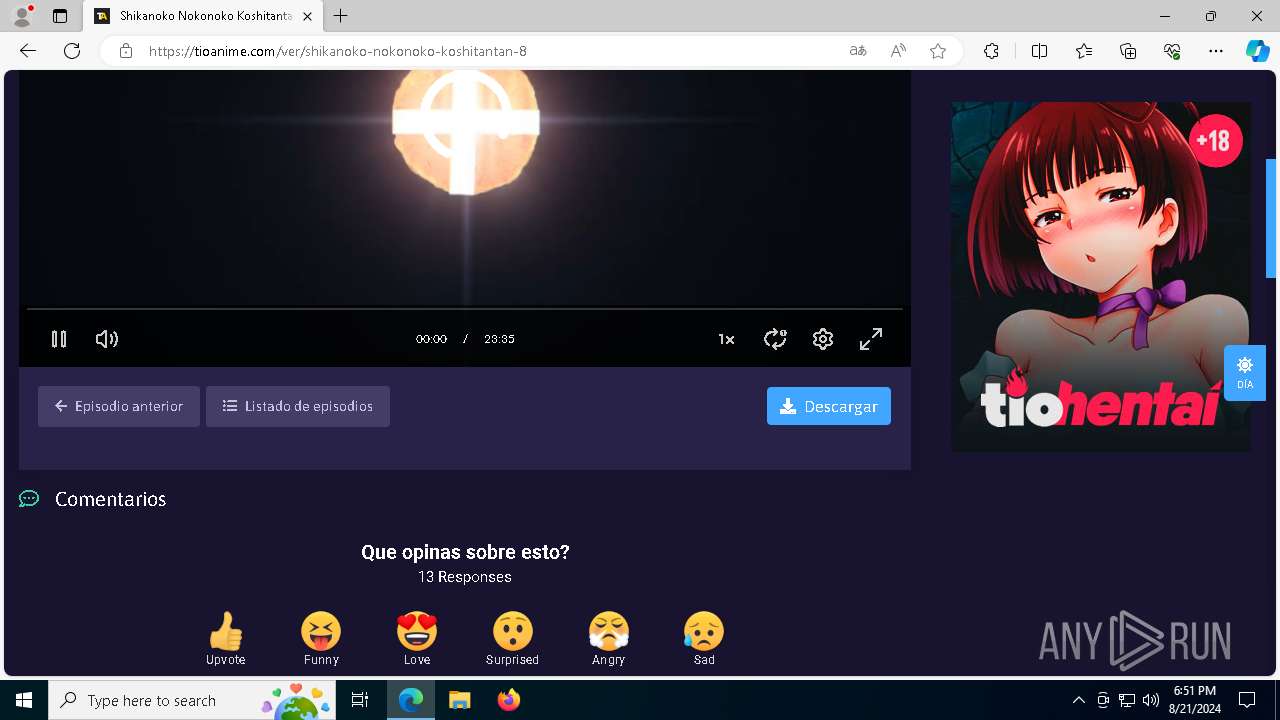
Task: Open Task View on taskbar
Action: coord(360,700)
